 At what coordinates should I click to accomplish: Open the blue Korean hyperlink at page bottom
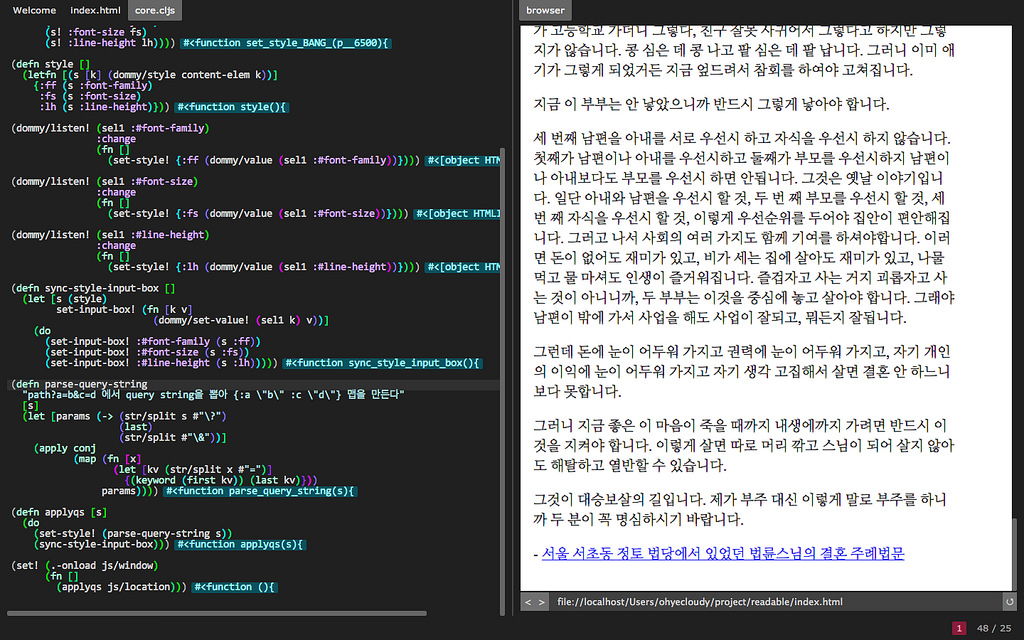point(722,552)
